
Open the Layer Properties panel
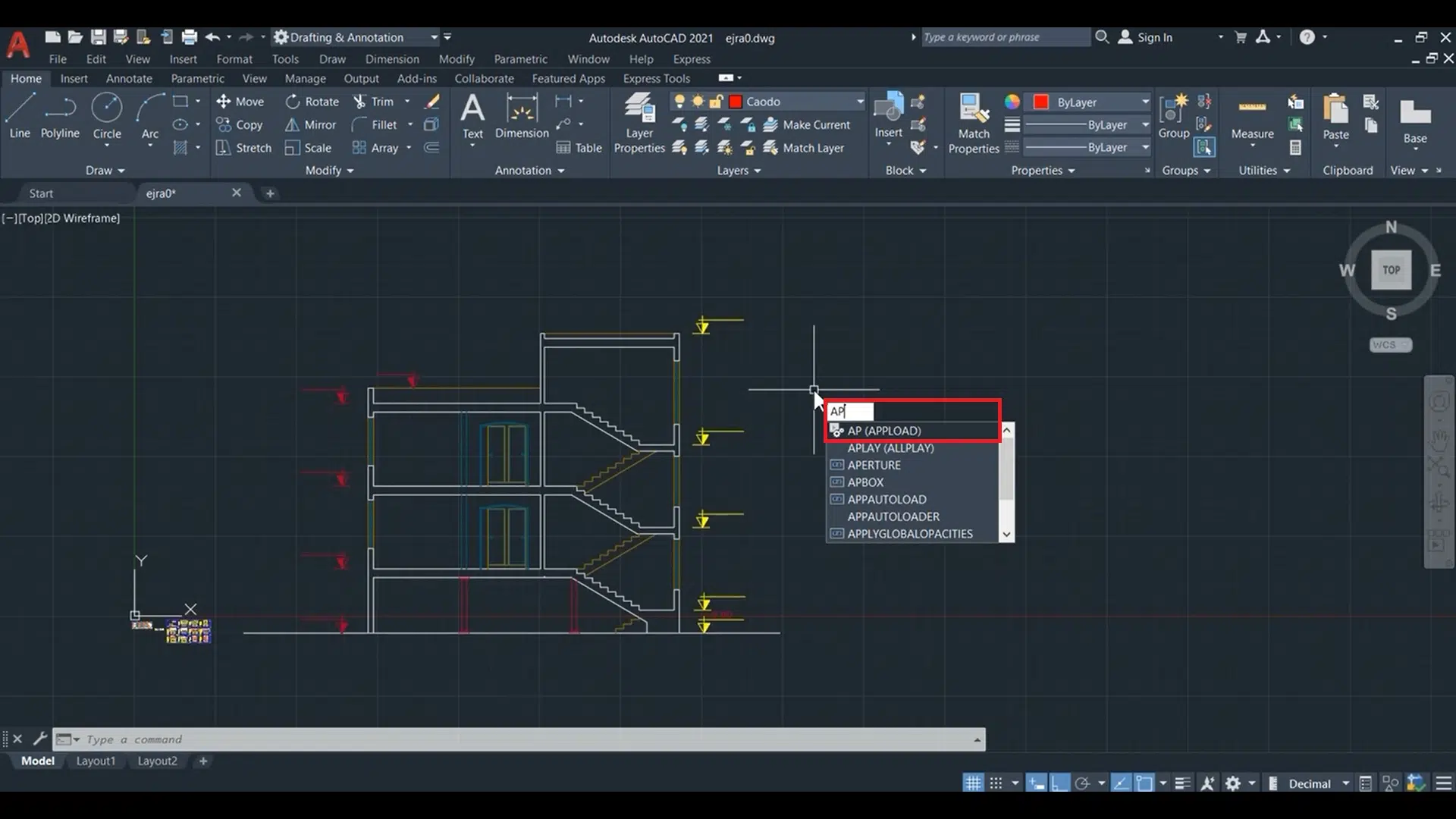point(639,123)
